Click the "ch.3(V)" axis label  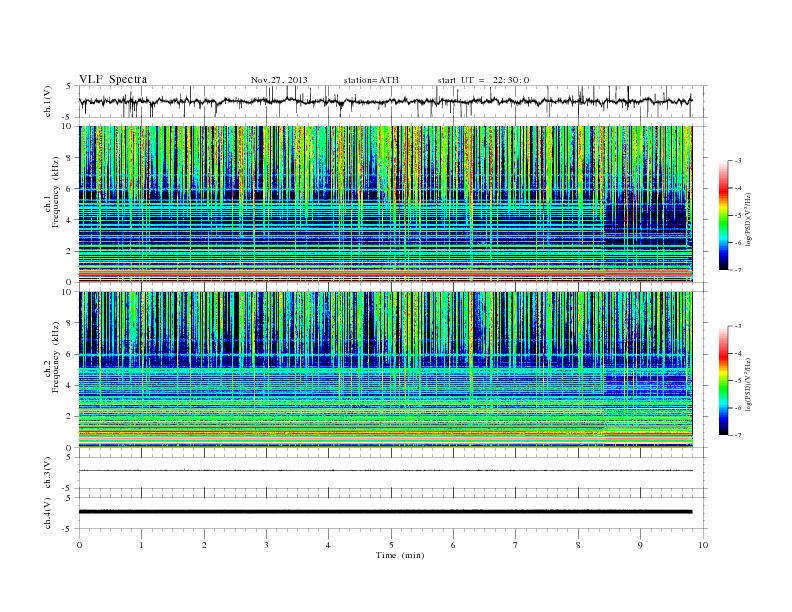(47, 473)
